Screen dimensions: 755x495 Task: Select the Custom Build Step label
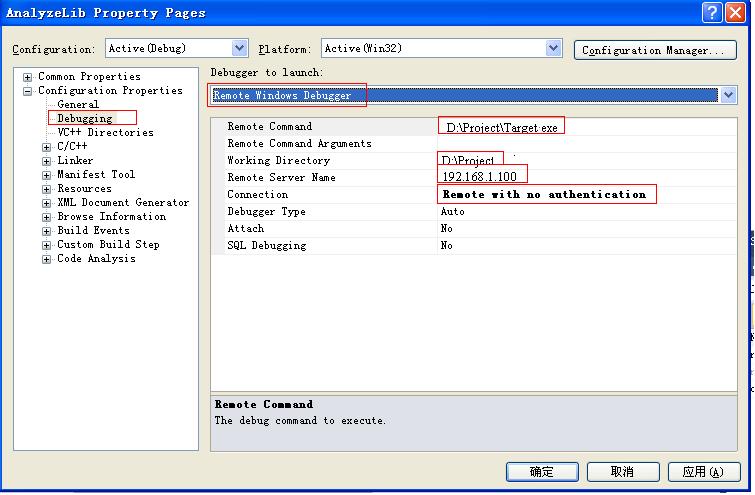coord(108,244)
